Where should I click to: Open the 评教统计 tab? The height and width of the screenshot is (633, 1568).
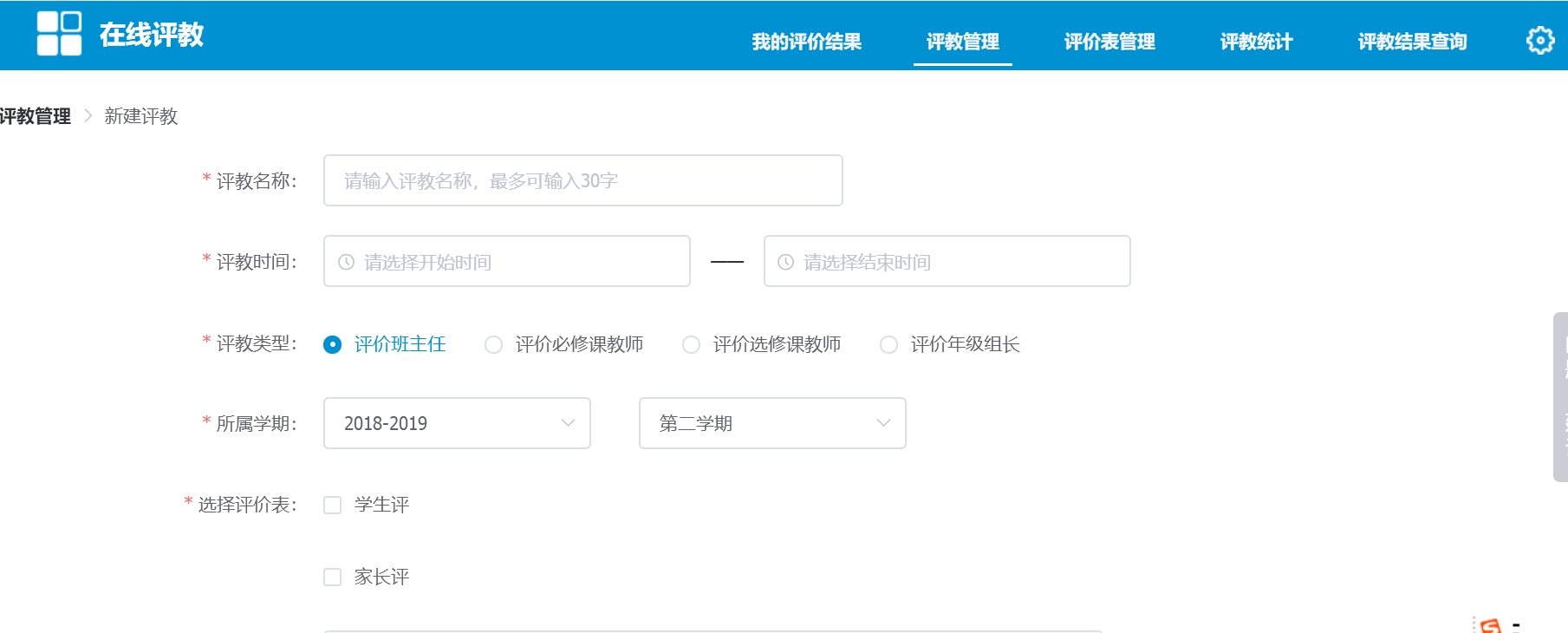click(x=1256, y=42)
